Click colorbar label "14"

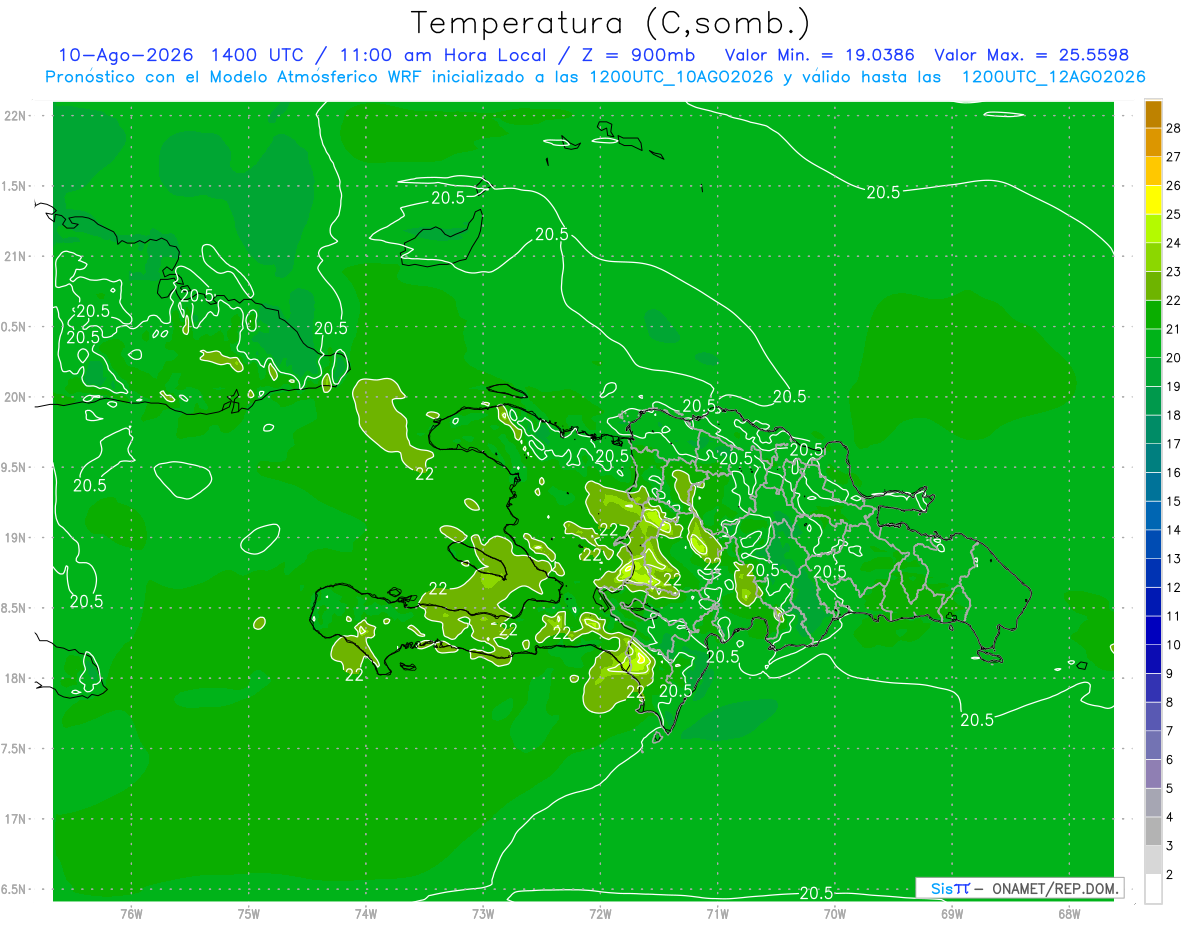pyautogui.click(x=1174, y=530)
